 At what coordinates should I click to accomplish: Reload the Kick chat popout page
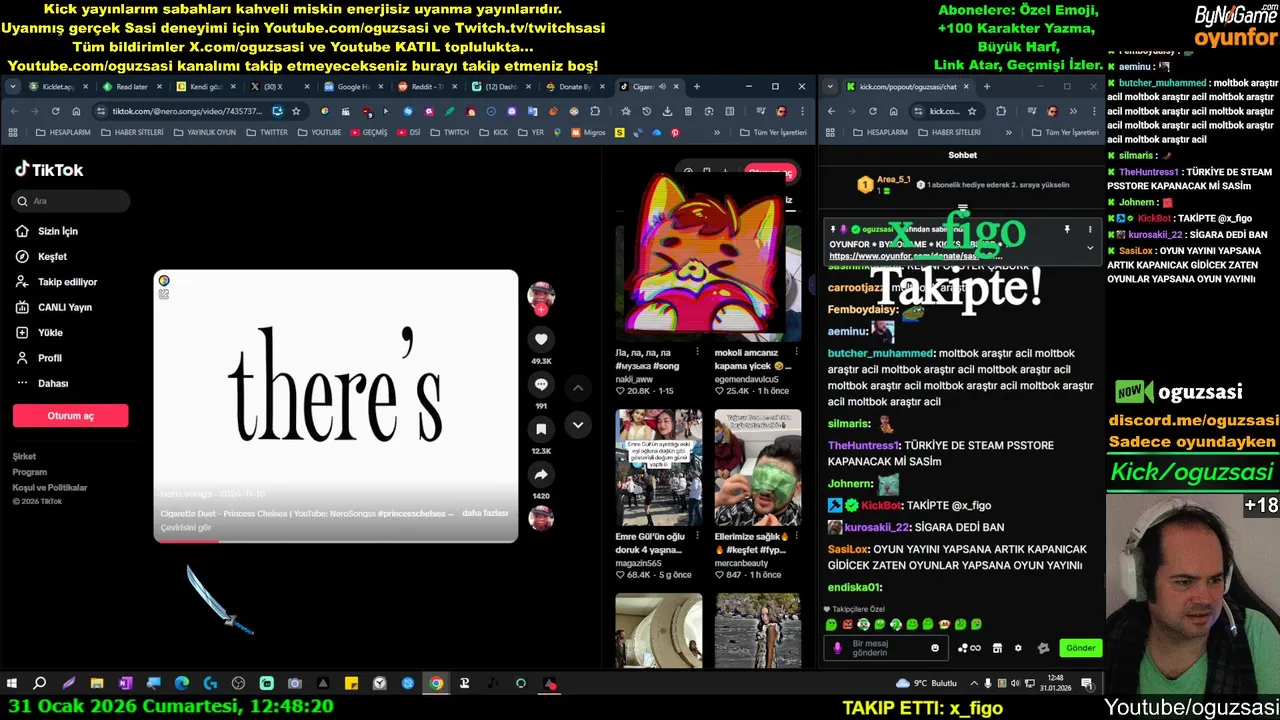click(x=872, y=111)
